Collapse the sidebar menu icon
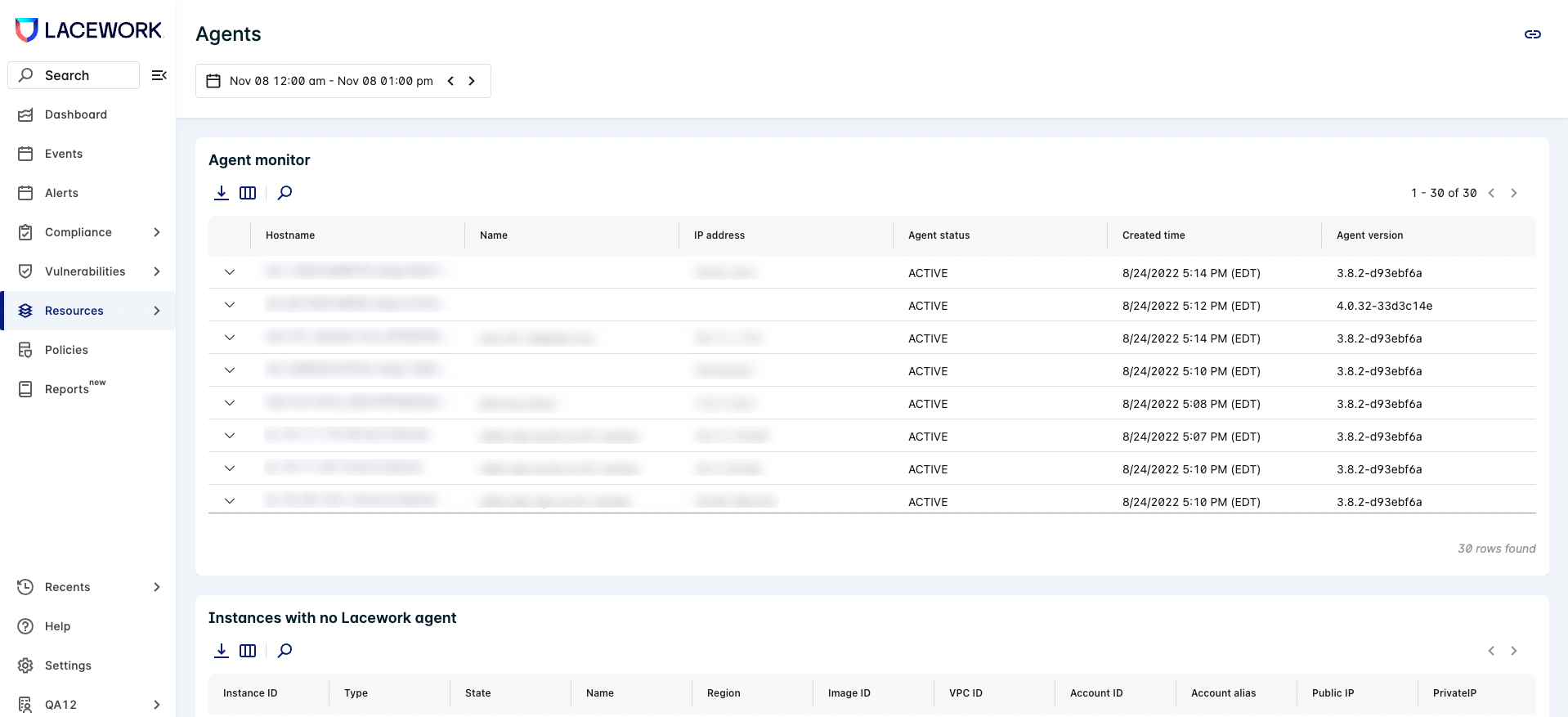This screenshot has width=1568, height=717. click(159, 75)
